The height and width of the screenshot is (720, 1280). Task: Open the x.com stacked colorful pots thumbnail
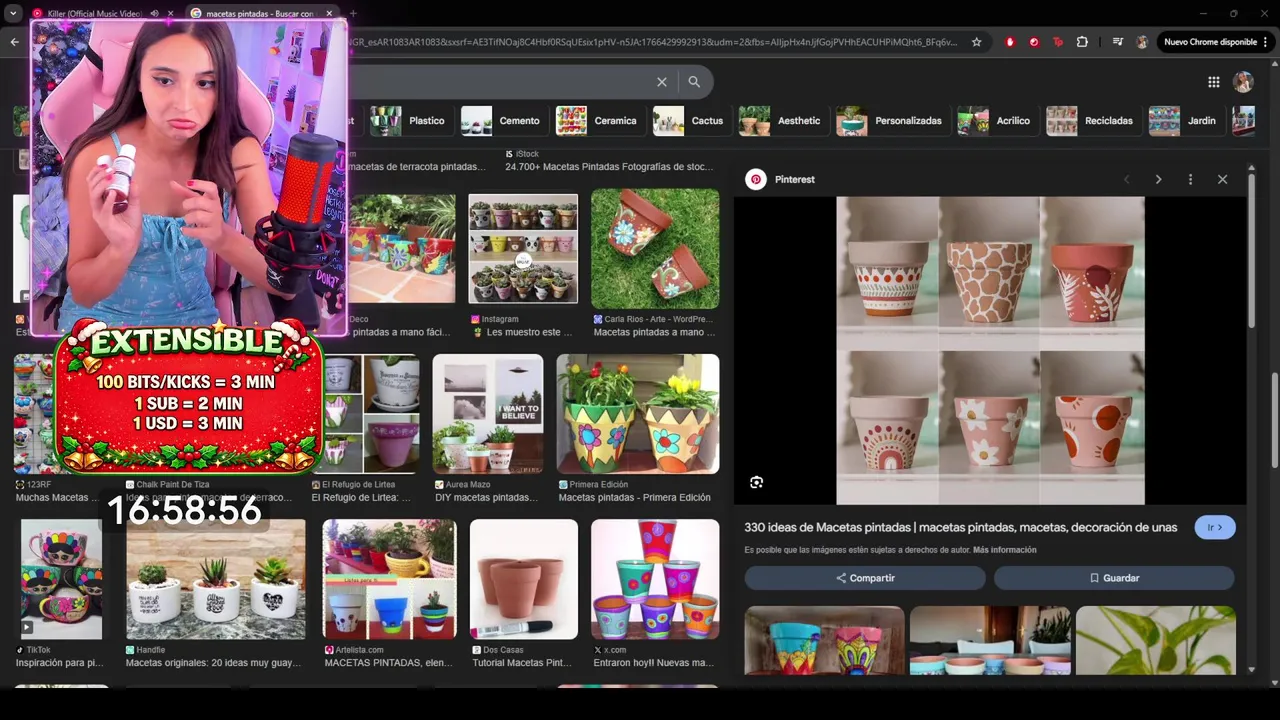655,579
